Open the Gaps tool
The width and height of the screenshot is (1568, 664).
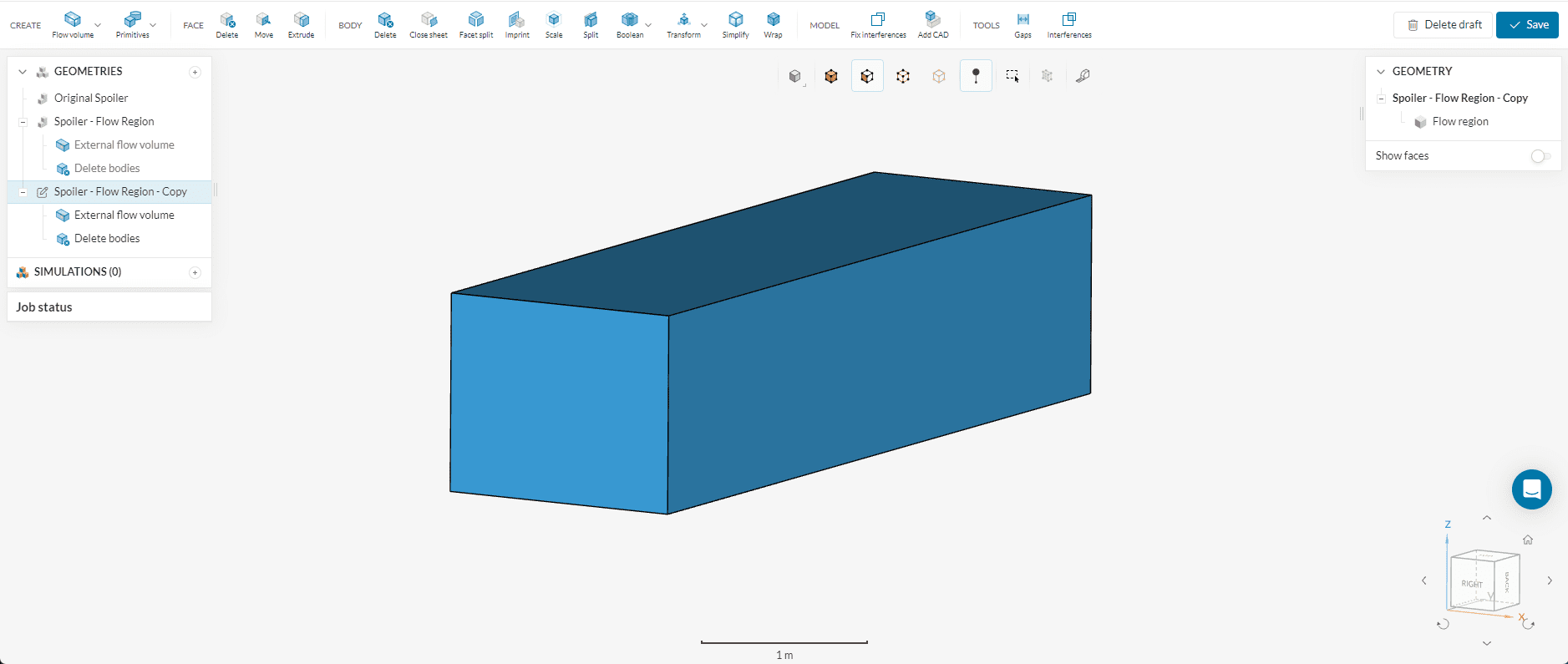click(x=1022, y=24)
